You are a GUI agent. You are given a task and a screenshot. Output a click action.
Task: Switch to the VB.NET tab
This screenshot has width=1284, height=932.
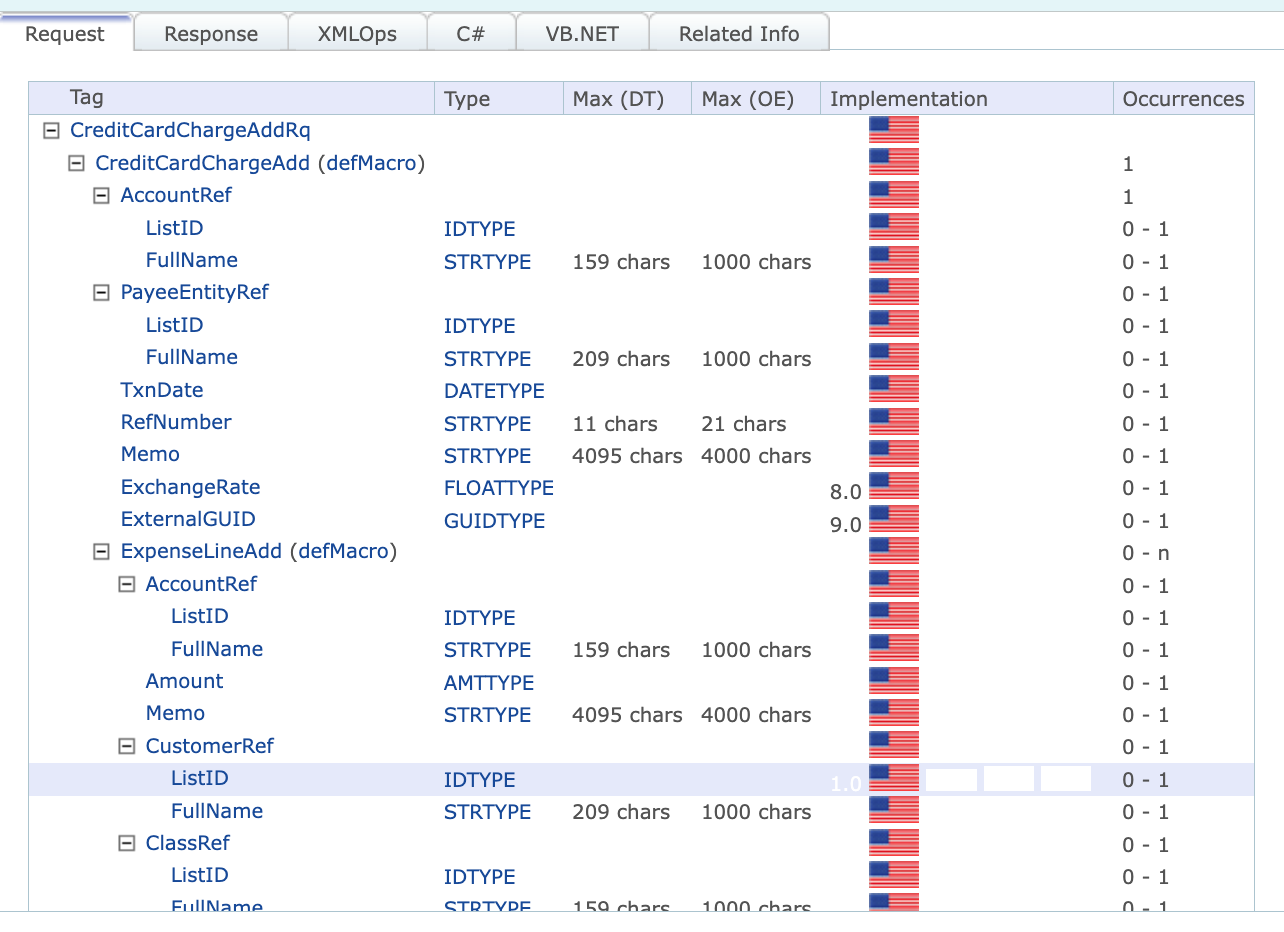pos(582,34)
